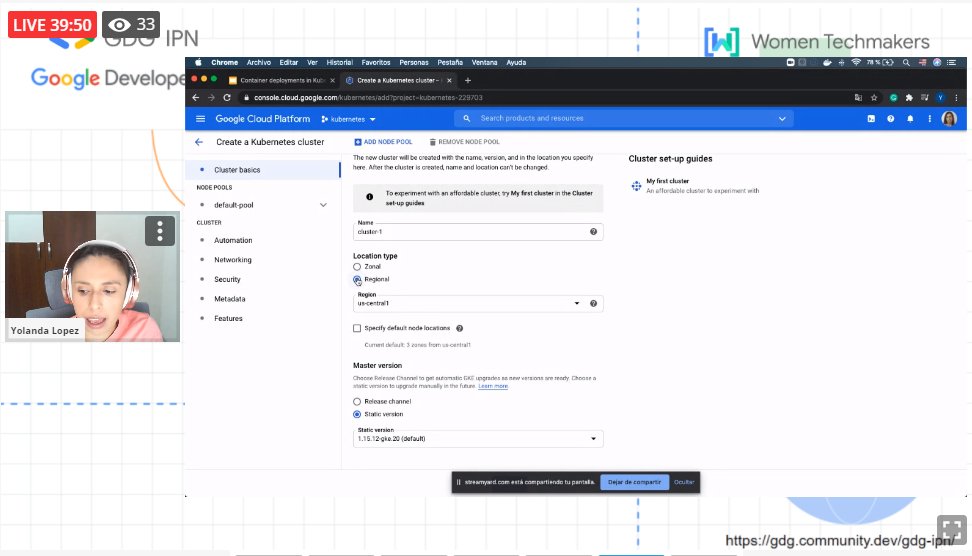Viewport: 972px width, 556px height.
Task: Click the help icon beside Region dropdown
Action: pos(593,304)
